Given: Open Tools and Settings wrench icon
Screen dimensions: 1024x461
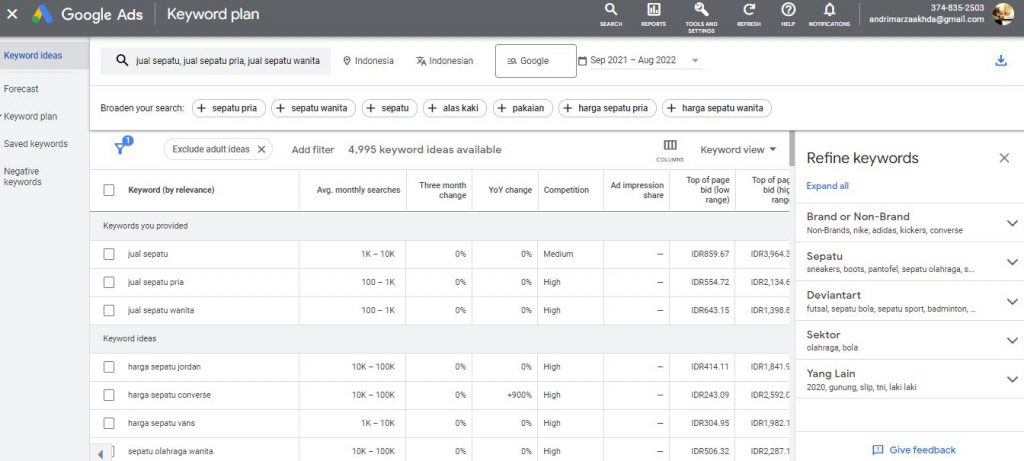Looking at the screenshot, I should (700, 10).
